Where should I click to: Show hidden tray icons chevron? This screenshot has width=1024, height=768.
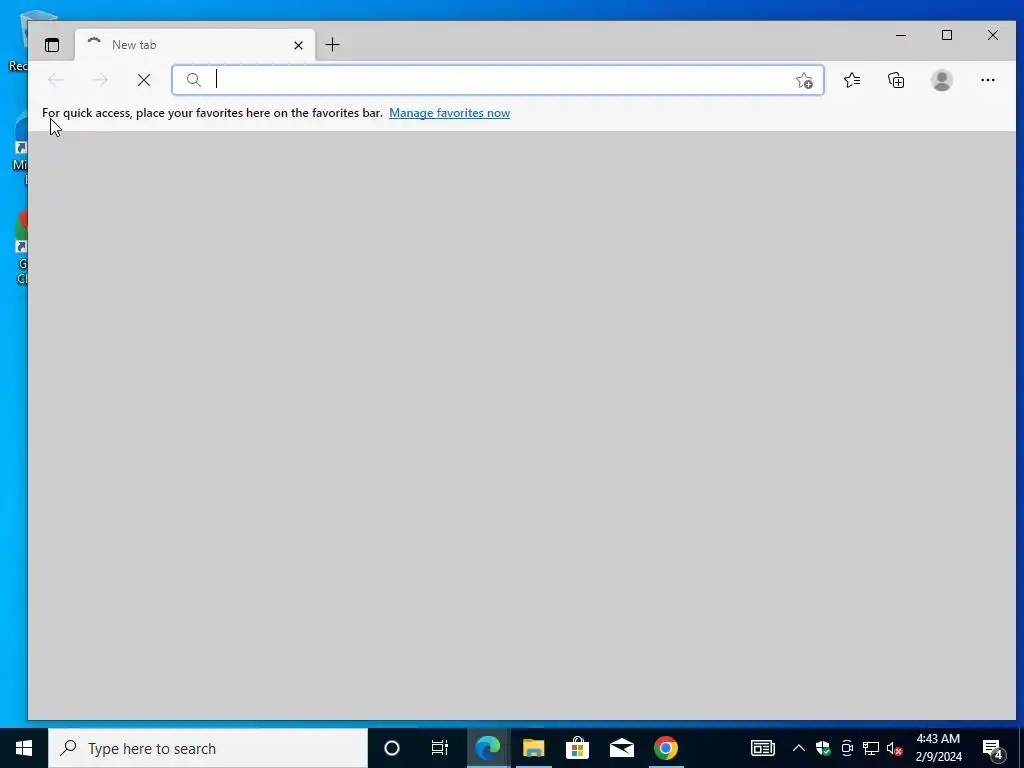tap(798, 748)
